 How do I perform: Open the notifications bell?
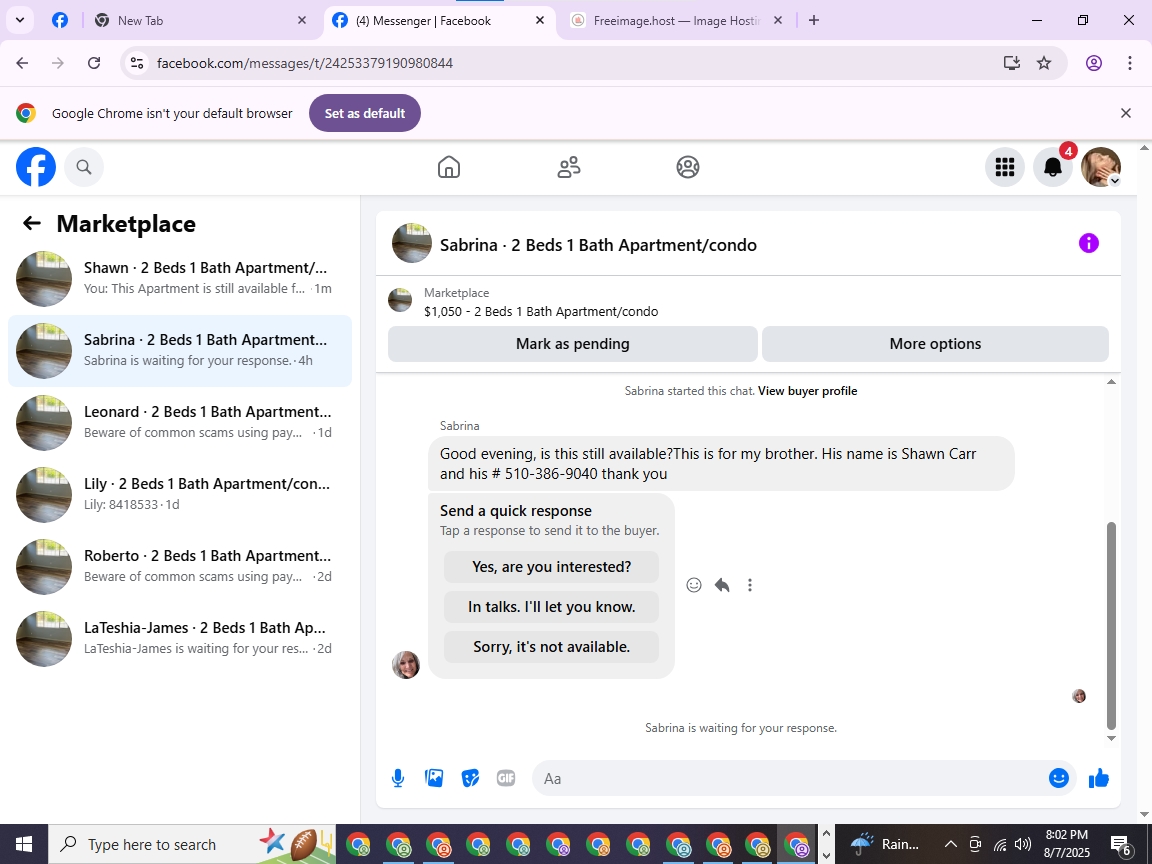(x=1053, y=167)
